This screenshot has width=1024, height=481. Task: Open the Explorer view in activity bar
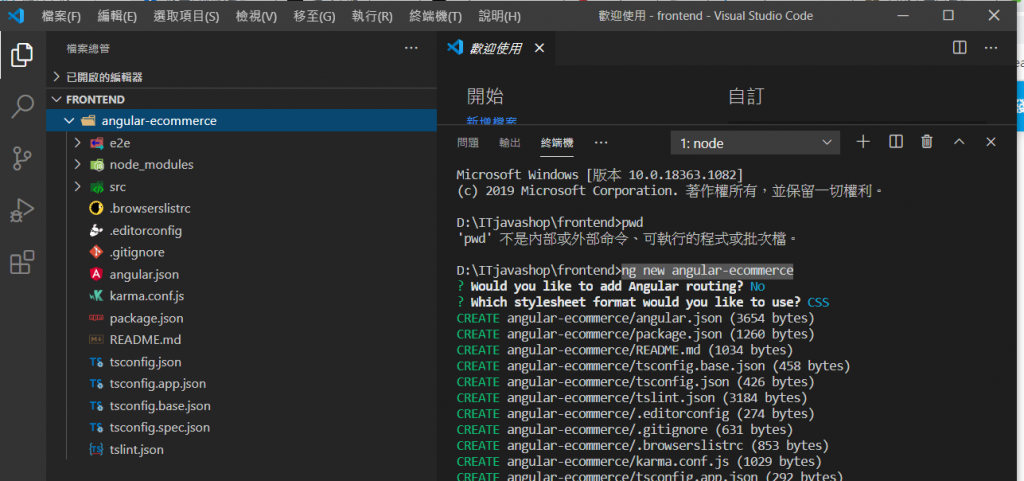(22, 55)
